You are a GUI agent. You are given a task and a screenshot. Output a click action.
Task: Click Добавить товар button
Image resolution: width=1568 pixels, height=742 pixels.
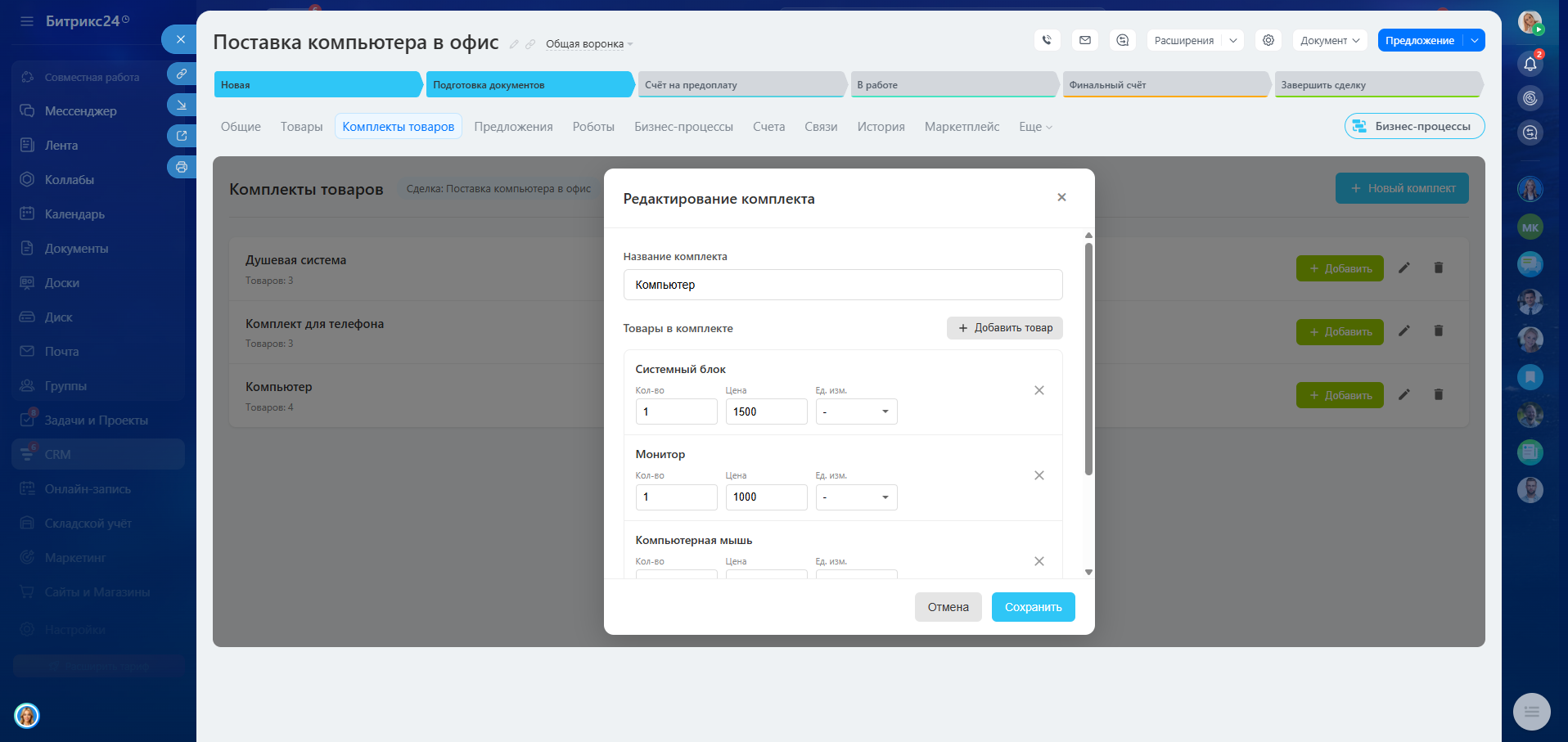tap(1004, 328)
